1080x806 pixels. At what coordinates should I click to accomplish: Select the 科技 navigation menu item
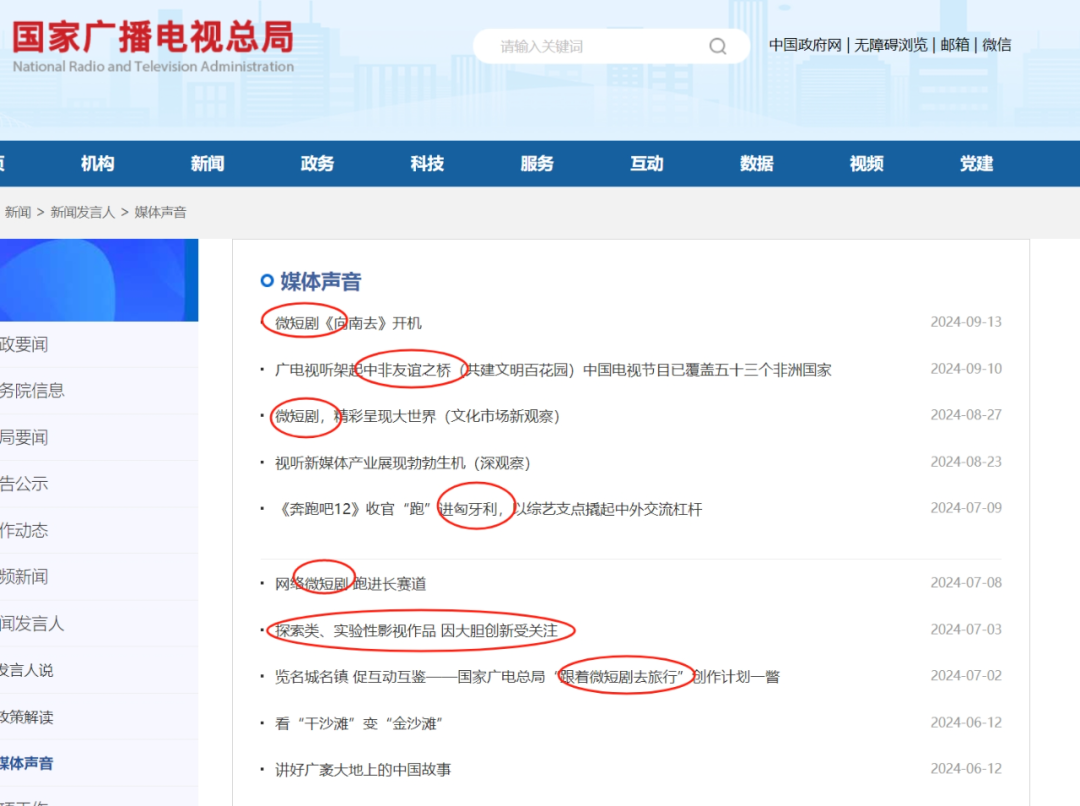[x=427, y=164]
